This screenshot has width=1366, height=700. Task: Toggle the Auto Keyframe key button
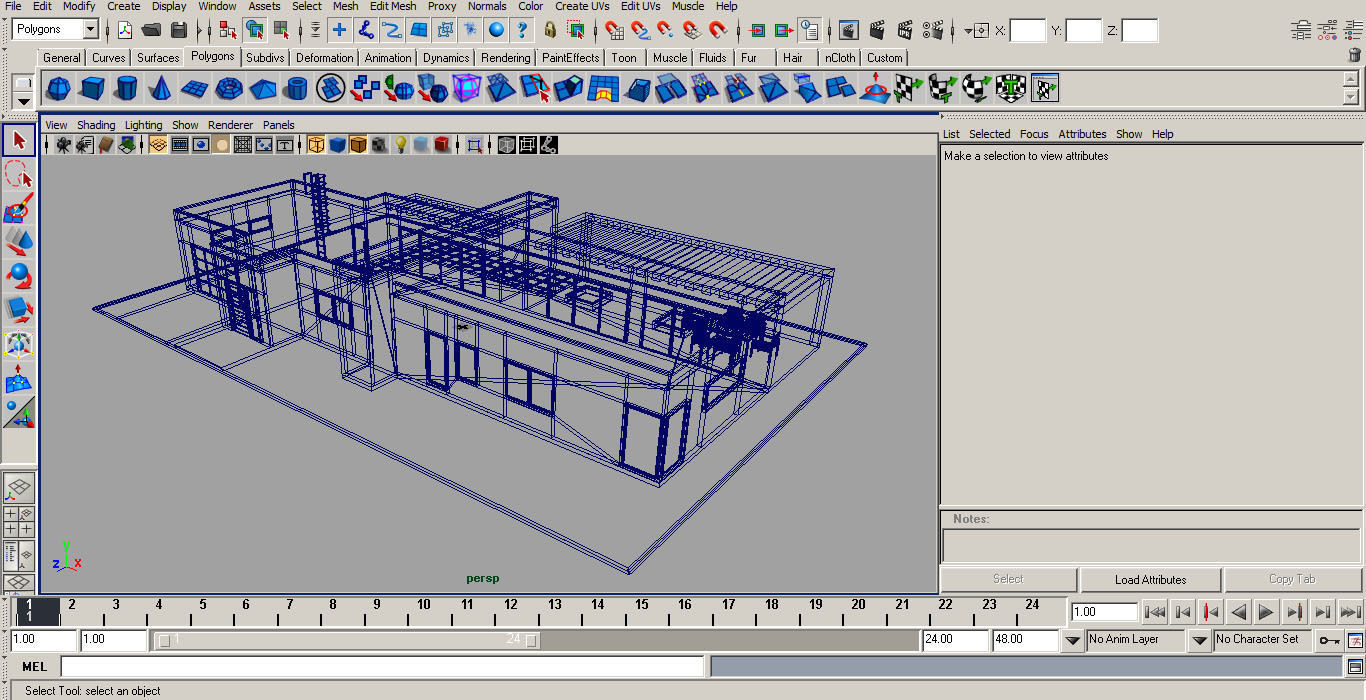[x=1329, y=640]
